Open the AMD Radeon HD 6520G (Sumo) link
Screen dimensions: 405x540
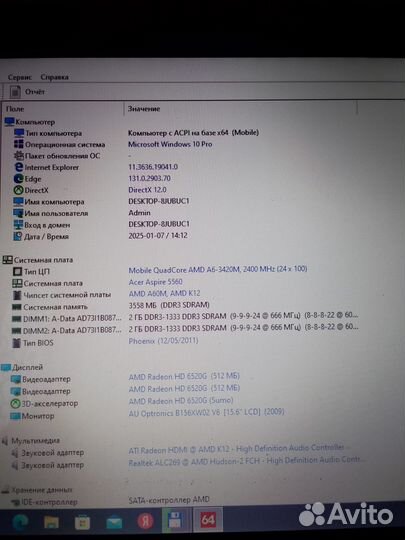(181, 401)
